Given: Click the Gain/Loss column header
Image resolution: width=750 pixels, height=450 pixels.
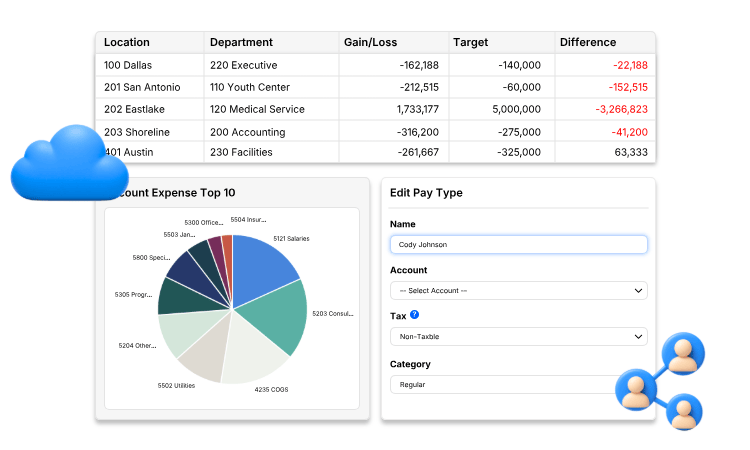Looking at the screenshot, I should click(x=371, y=43).
